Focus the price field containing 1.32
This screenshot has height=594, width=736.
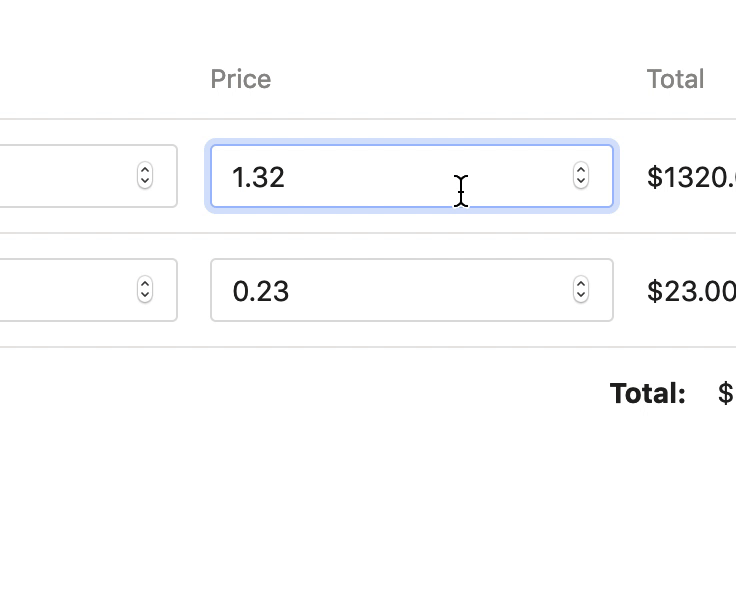point(400,177)
